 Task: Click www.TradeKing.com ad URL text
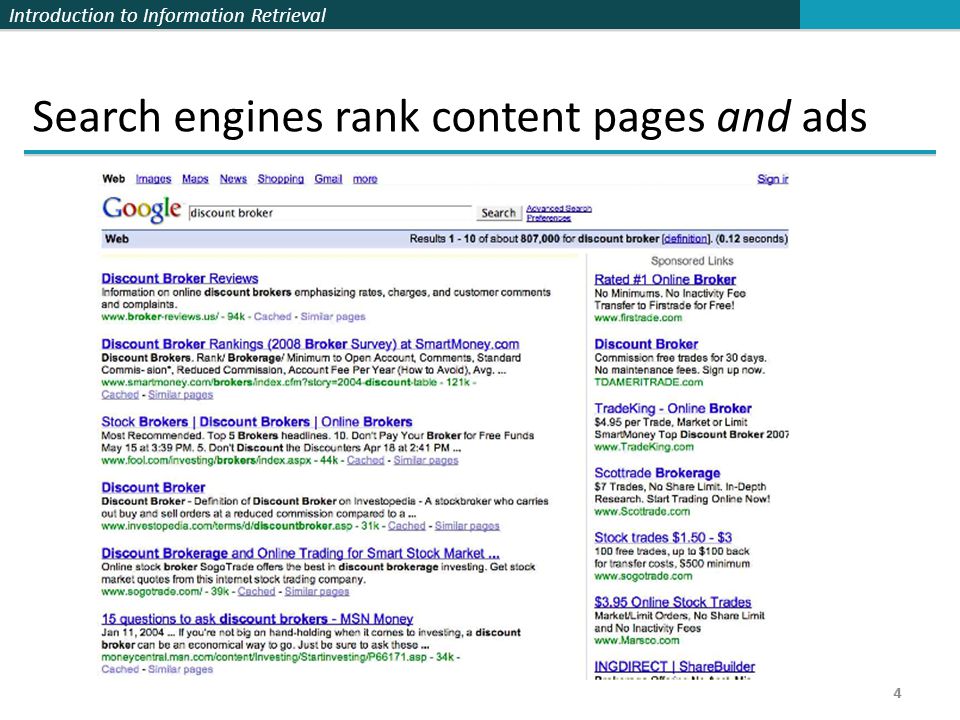click(644, 447)
